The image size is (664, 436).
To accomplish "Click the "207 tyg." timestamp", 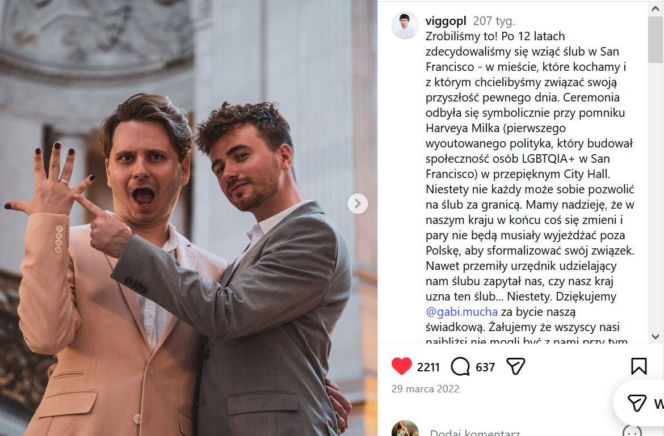I will 494,21.
